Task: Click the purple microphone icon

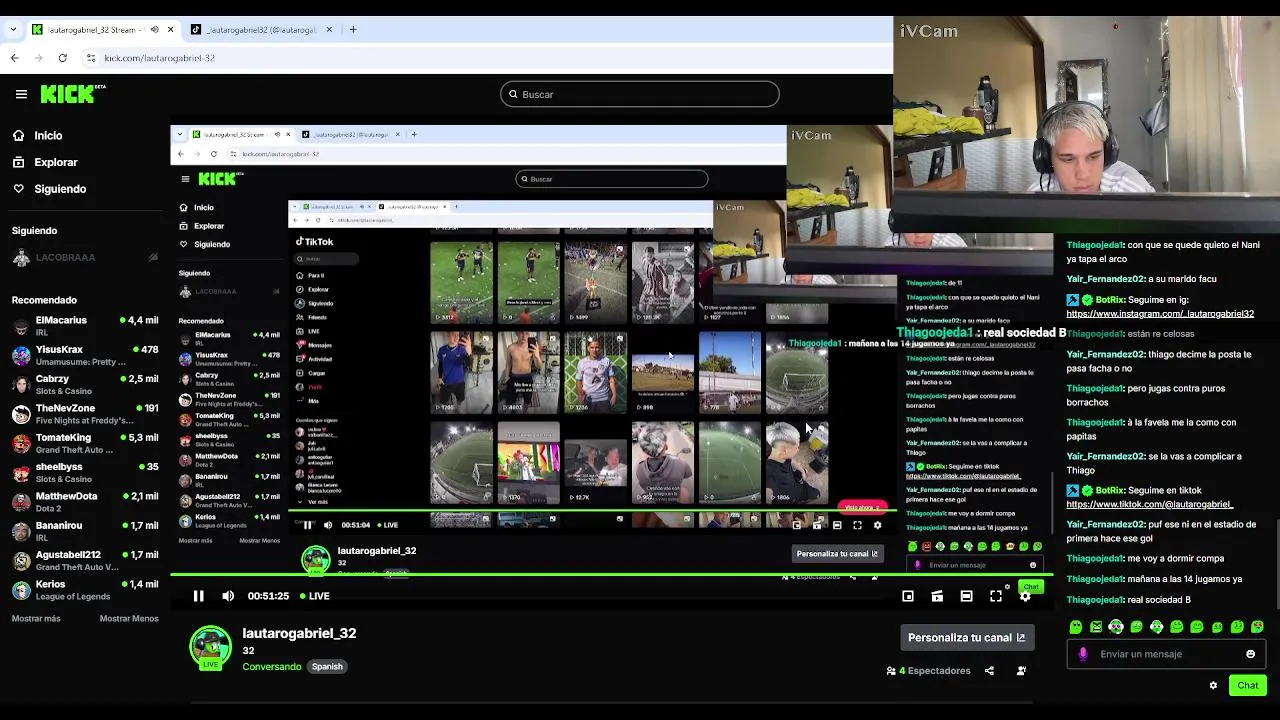Action: point(1083,654)
